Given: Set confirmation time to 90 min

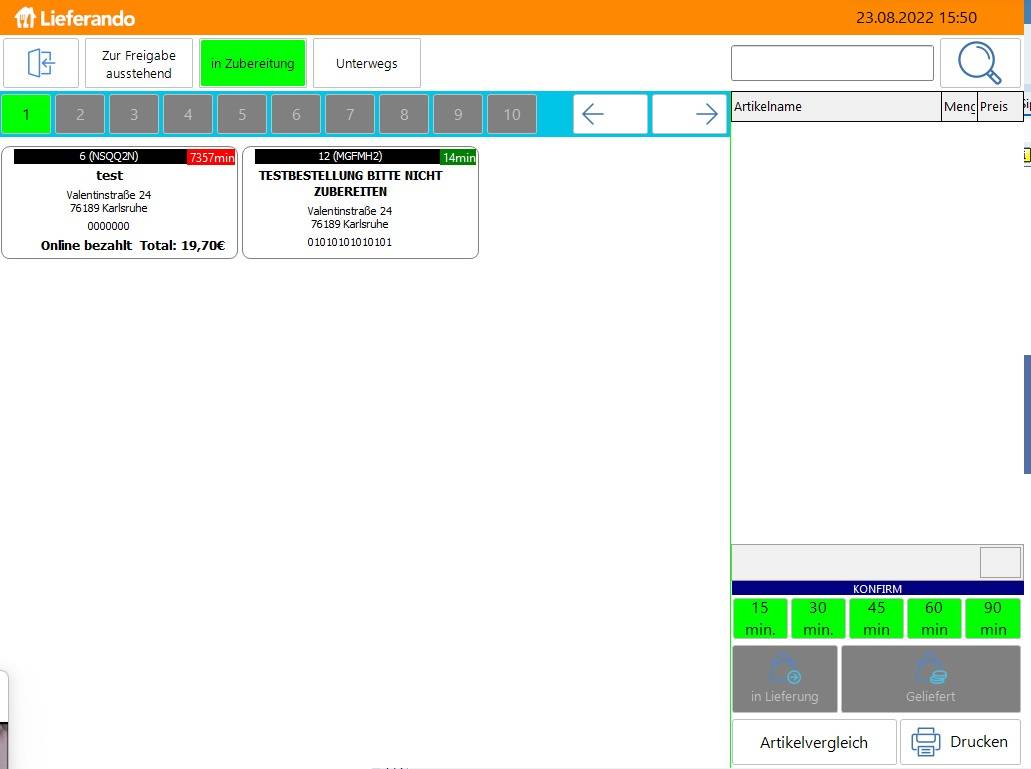Looking at the screenshot, I should click(x=992, y=618).
